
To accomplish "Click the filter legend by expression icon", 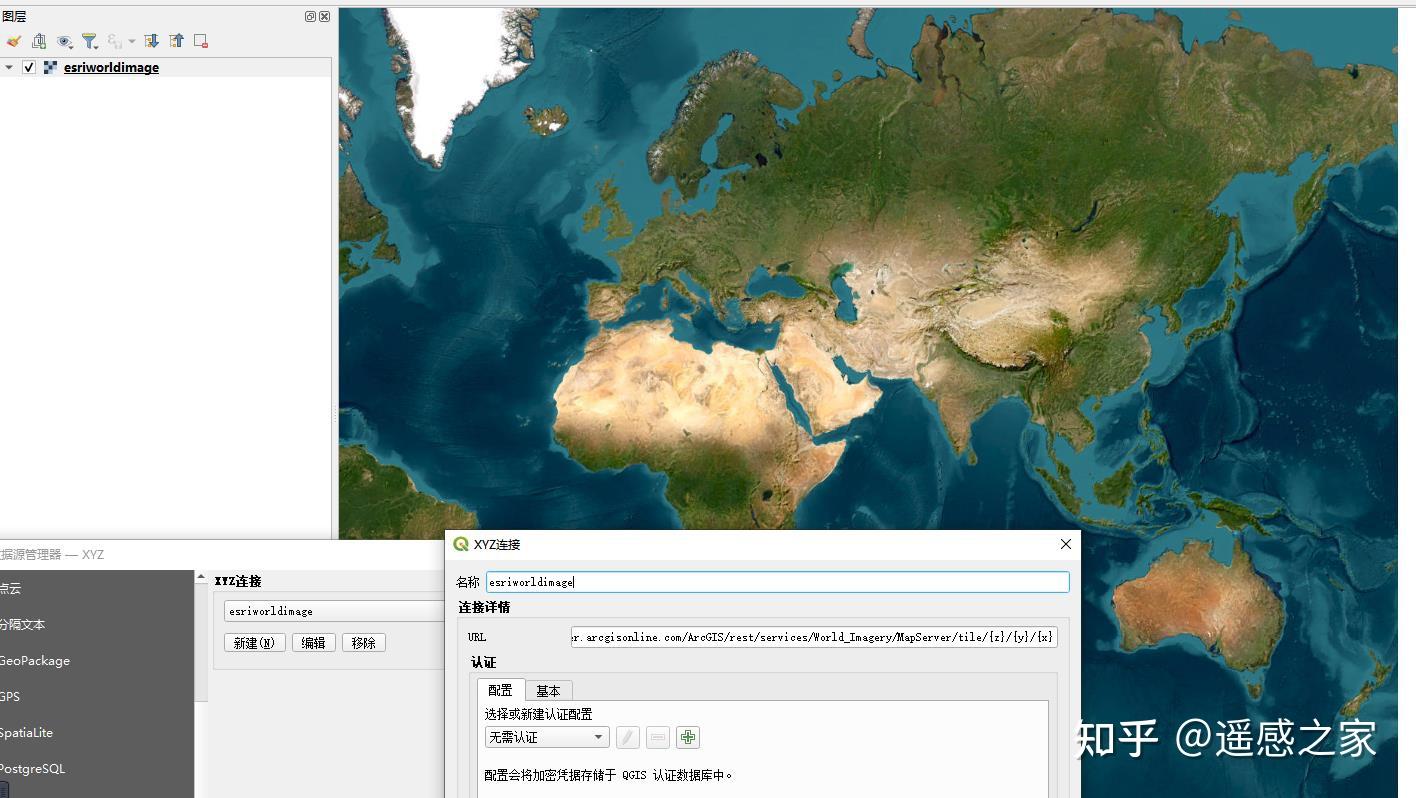I will pyautogui.click(x=115, y=41).
